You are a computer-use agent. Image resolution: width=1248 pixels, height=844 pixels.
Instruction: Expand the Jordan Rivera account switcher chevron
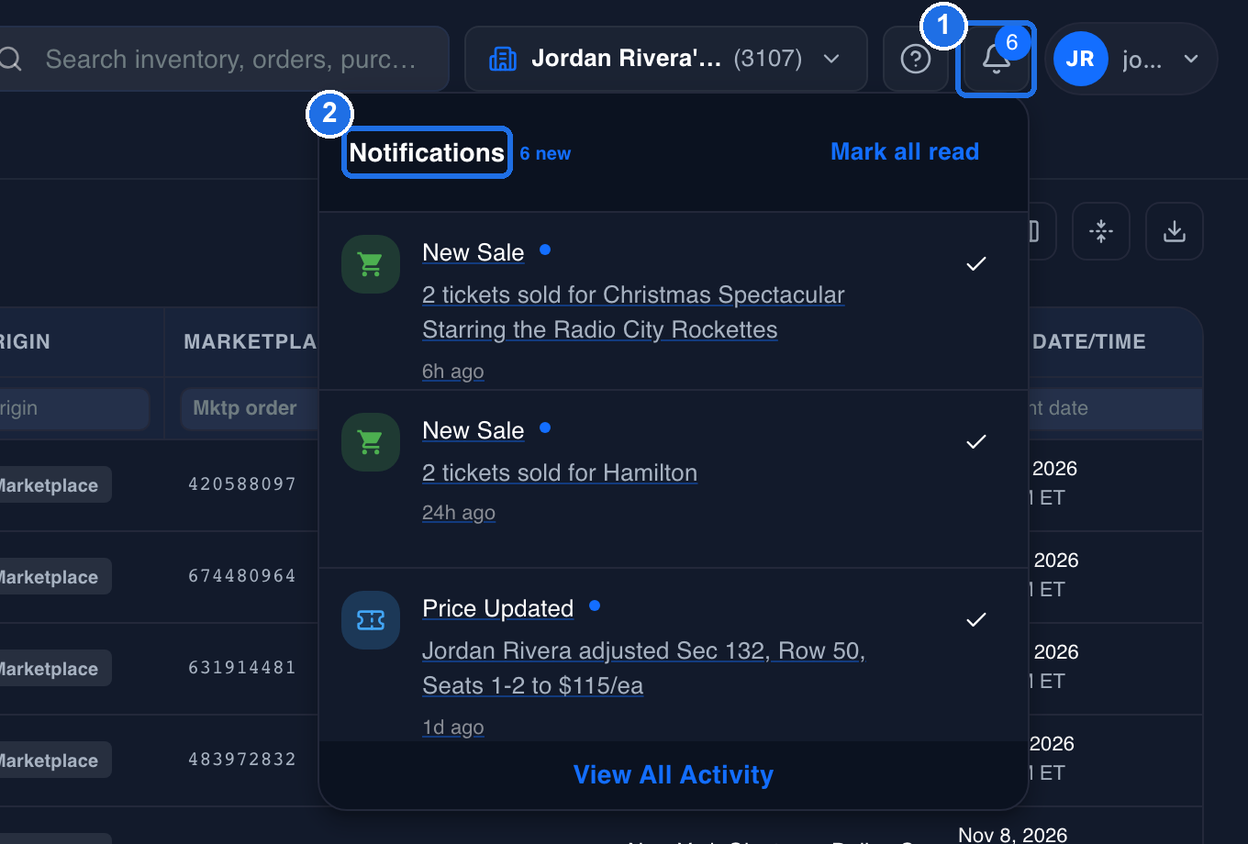tap(831, 59)
